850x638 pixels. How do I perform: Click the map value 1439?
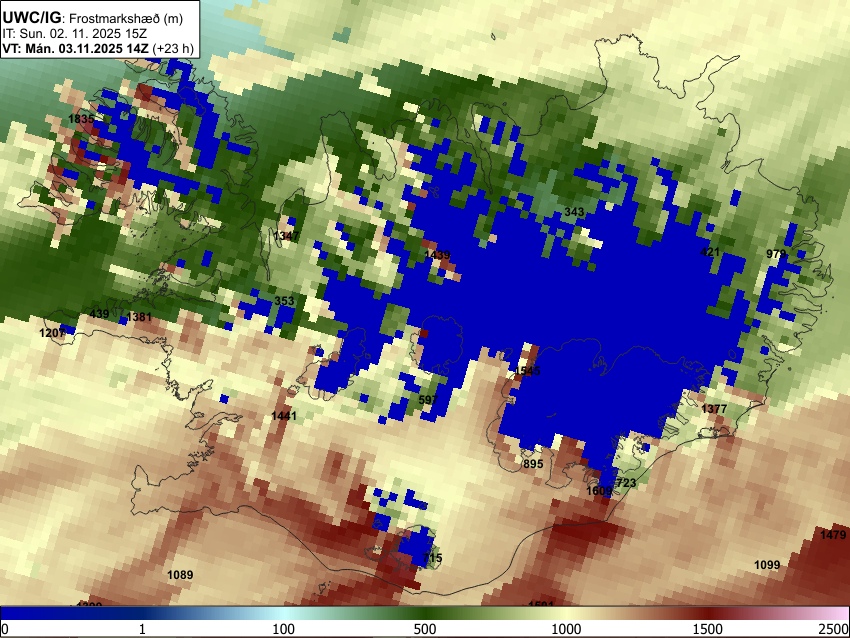coord(437,255)
